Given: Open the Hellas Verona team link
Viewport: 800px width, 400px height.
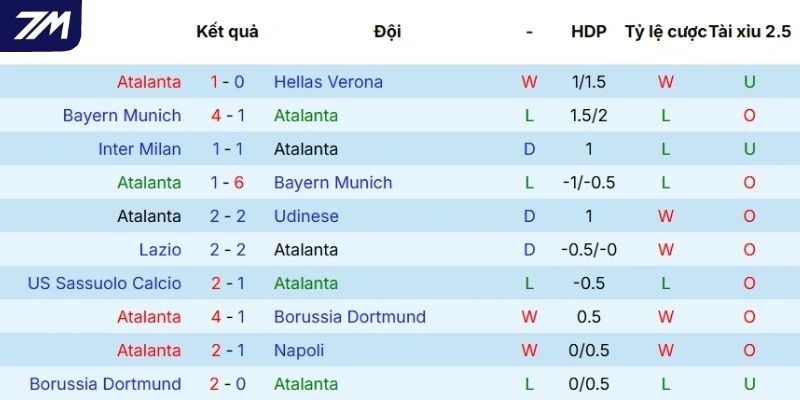Looking at the screenshot, I should click(x=328, y=82).
